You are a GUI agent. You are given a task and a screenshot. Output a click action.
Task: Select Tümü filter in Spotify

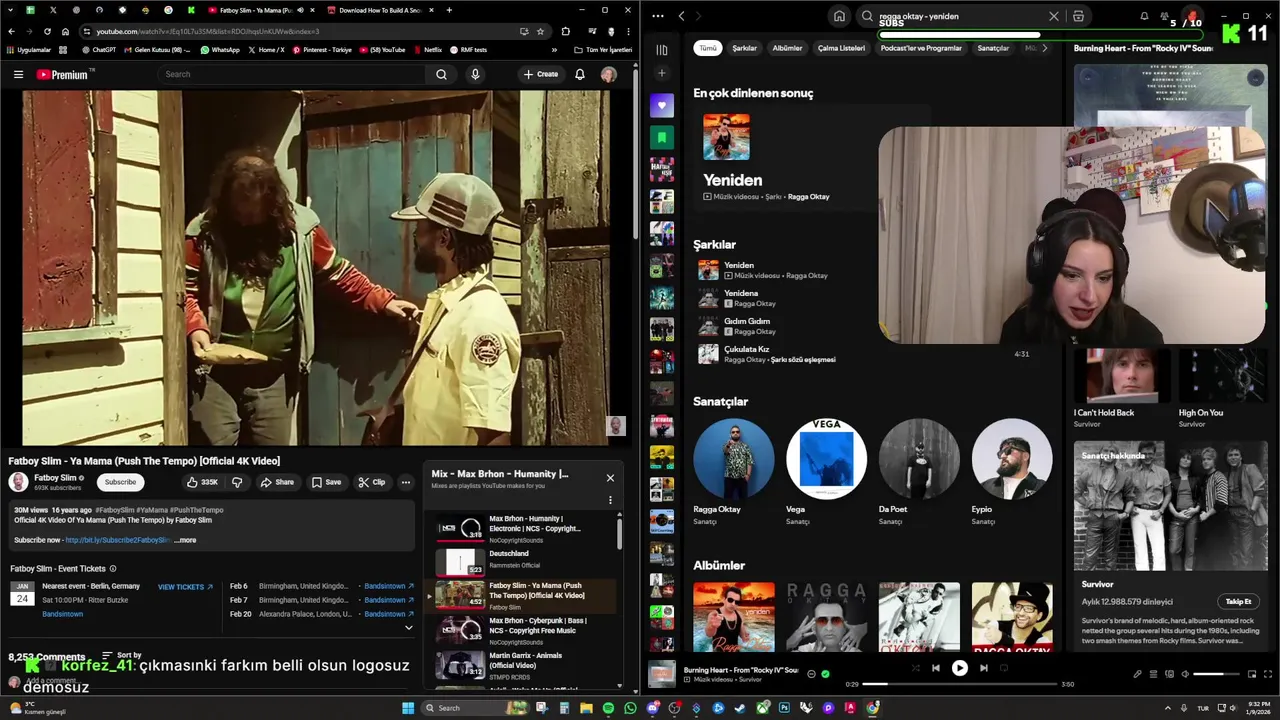tap(708, 48)
